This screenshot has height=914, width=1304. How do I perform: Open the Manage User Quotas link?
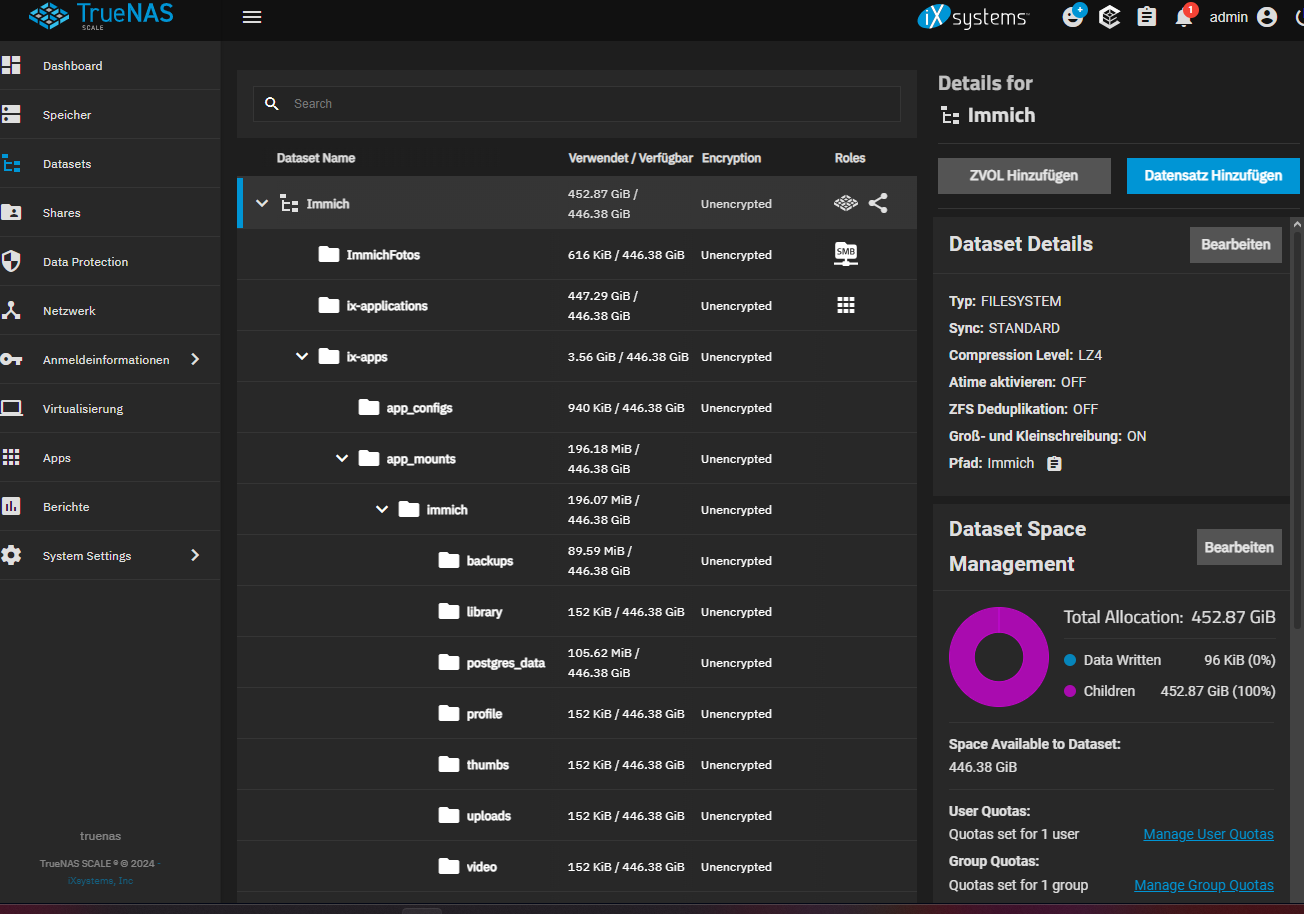(1208, 834)
